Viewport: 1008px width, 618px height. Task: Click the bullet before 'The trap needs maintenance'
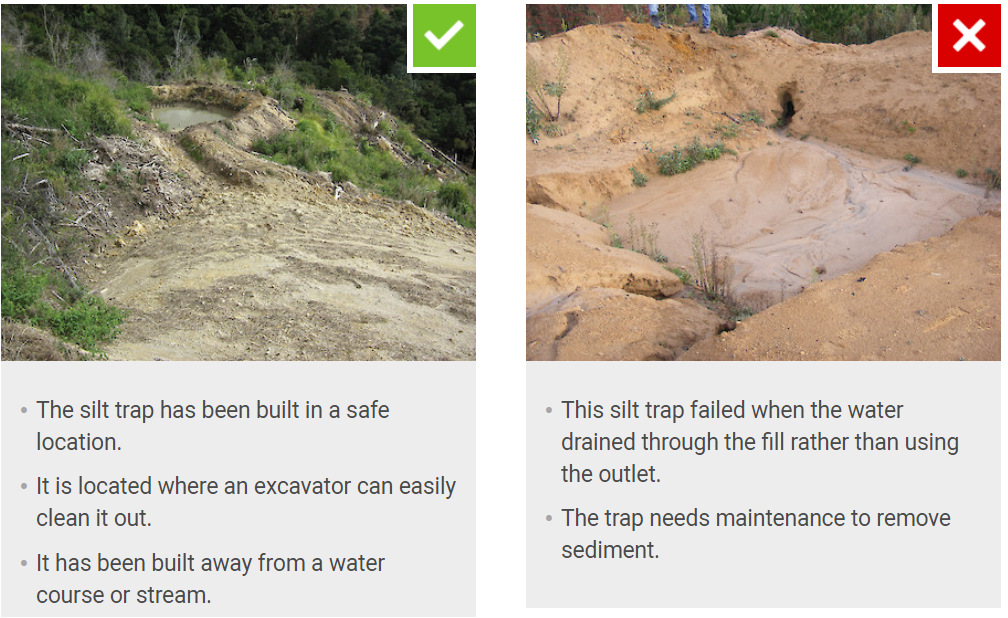pyautogui.click(x=548, y=518)
